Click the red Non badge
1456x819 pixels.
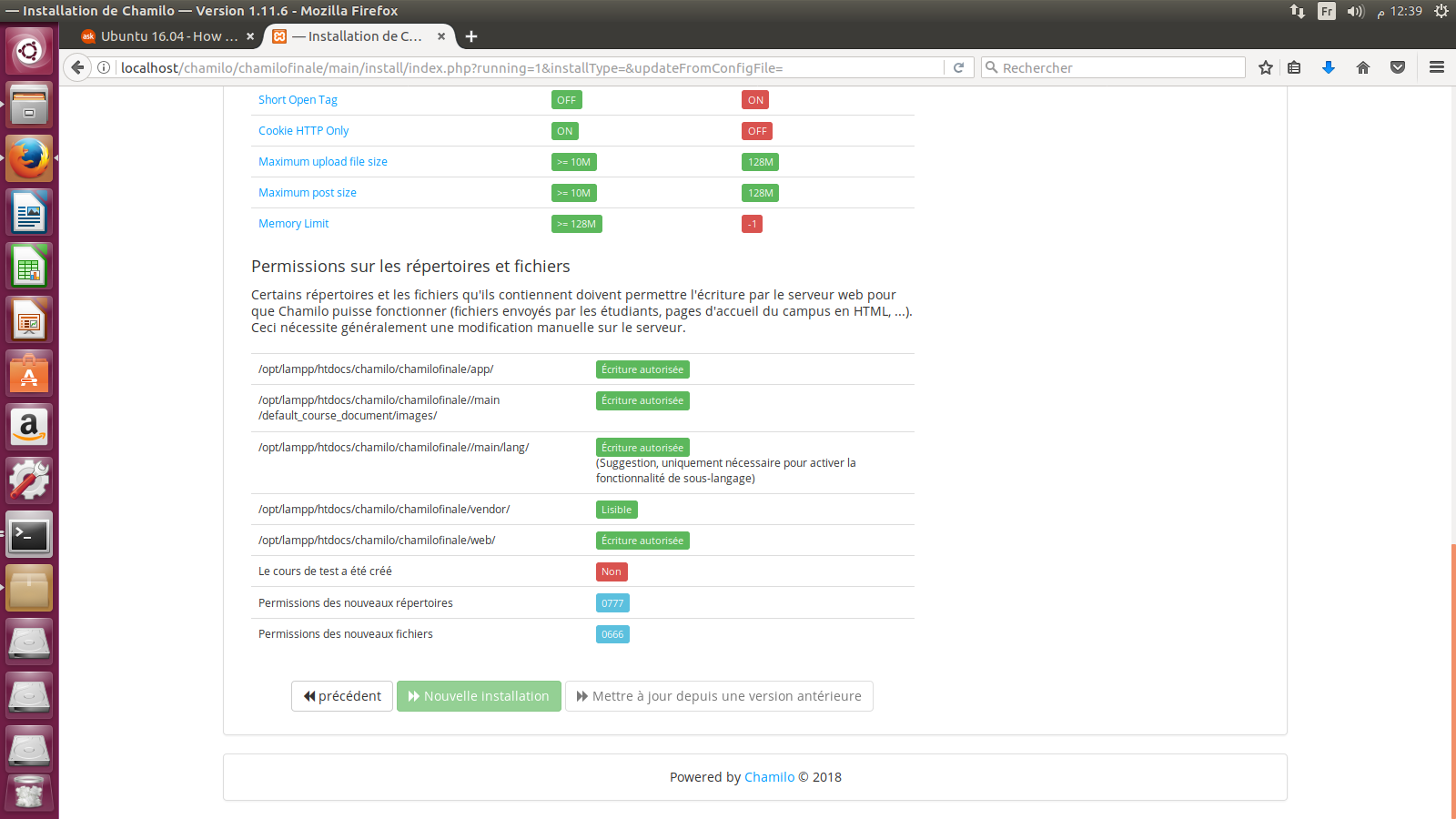612,571
